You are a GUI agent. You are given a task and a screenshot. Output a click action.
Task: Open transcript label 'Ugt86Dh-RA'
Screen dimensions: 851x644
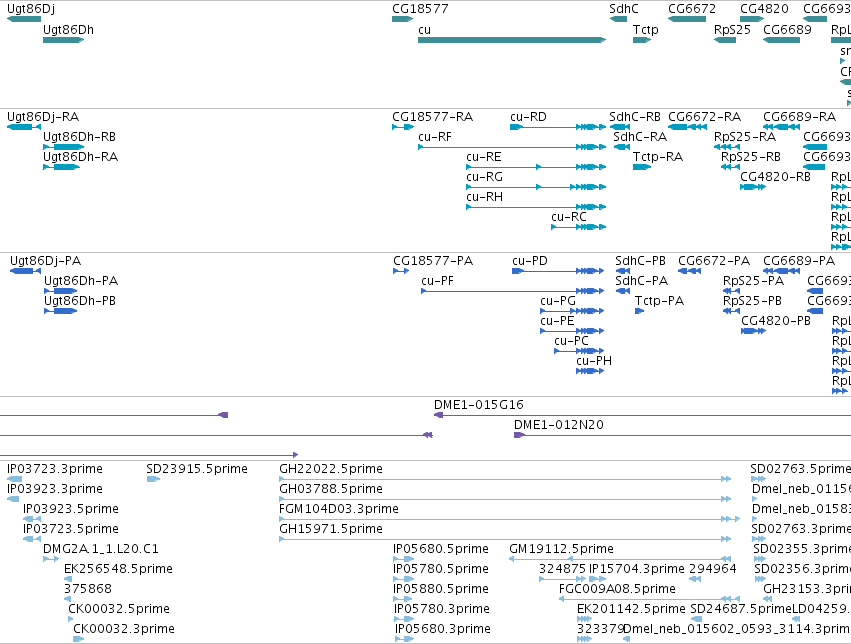[x=80, y=157]
